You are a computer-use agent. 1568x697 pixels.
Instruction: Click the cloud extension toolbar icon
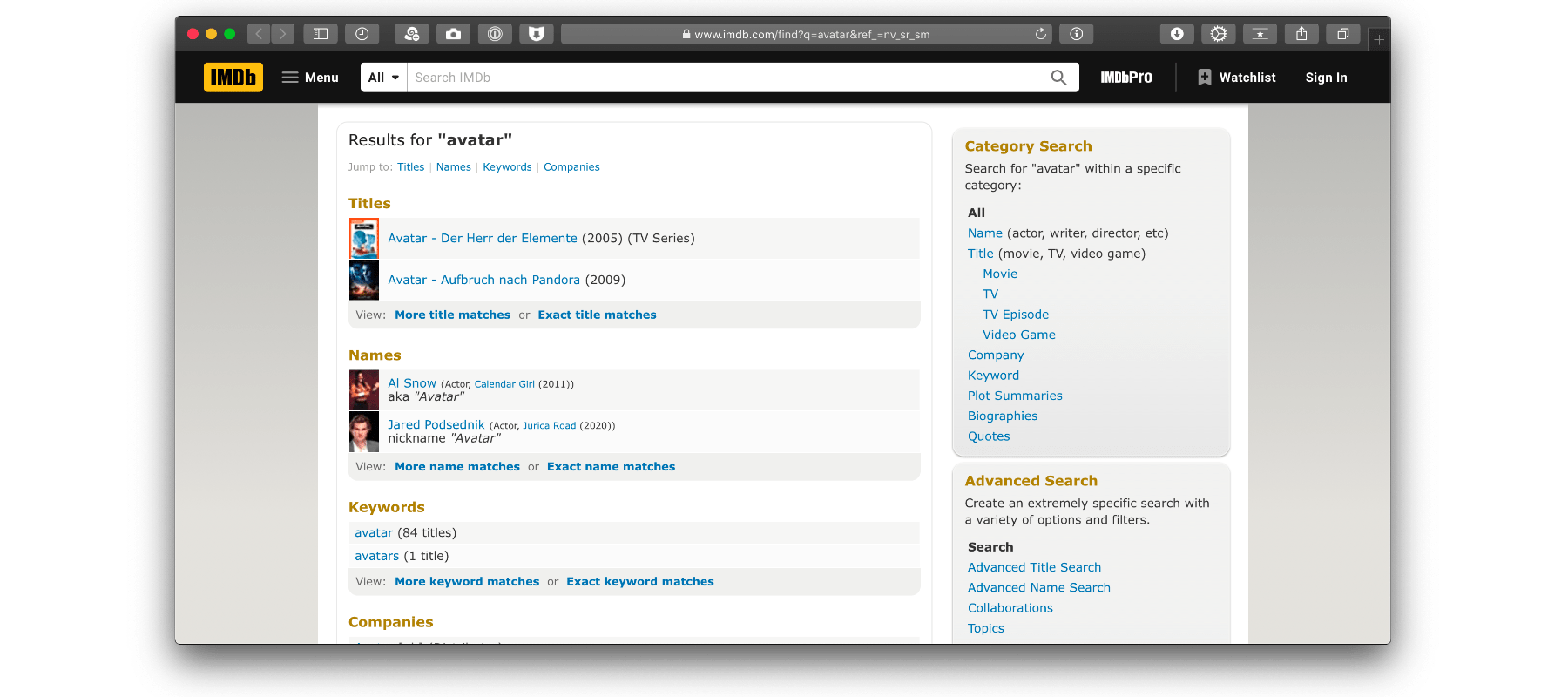[412, 34]
